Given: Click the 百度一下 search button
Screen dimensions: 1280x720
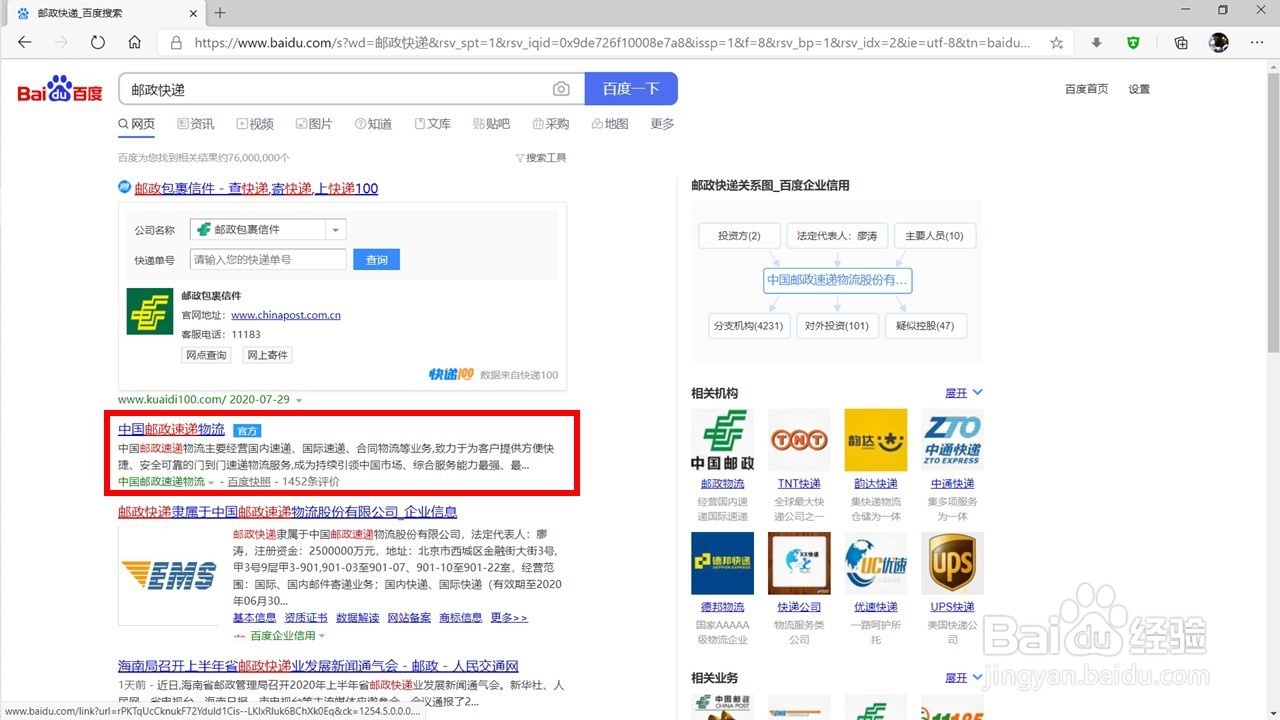Looking at the screenshot, I should (x=631, y=88).
